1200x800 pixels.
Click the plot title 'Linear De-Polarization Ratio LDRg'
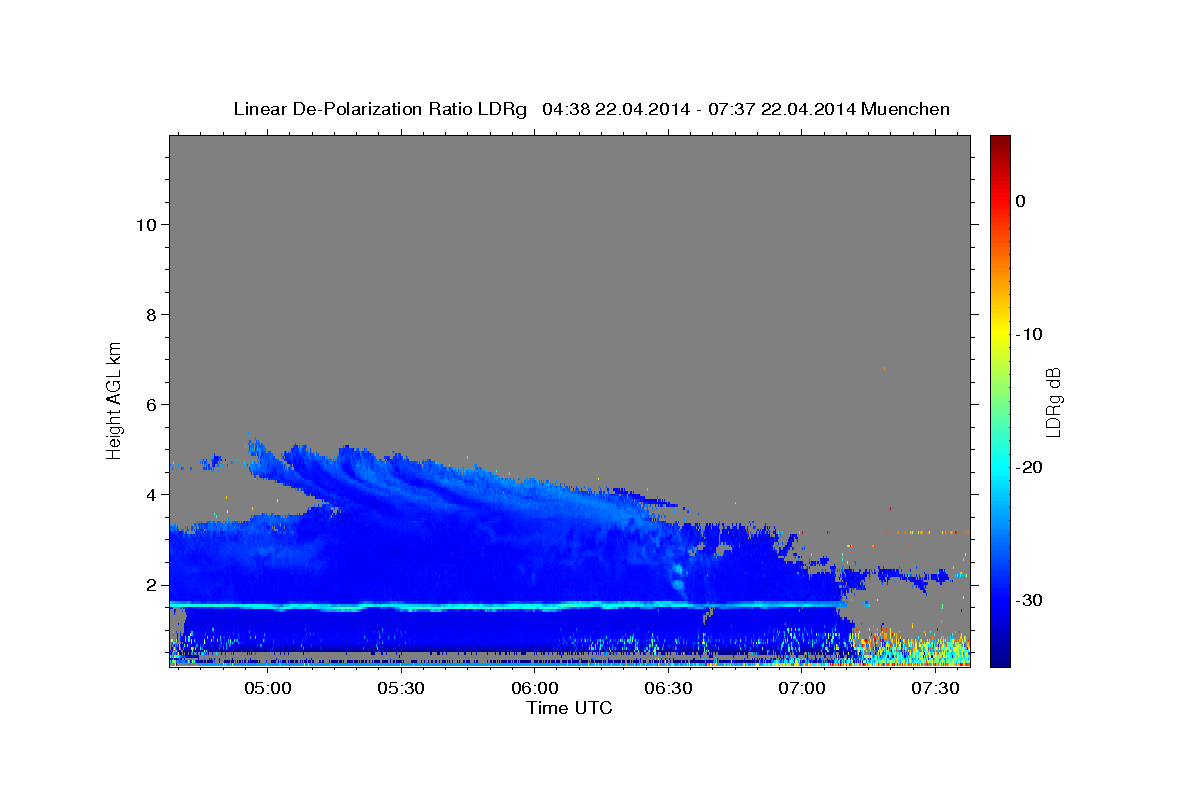click(x=380, y=109)
